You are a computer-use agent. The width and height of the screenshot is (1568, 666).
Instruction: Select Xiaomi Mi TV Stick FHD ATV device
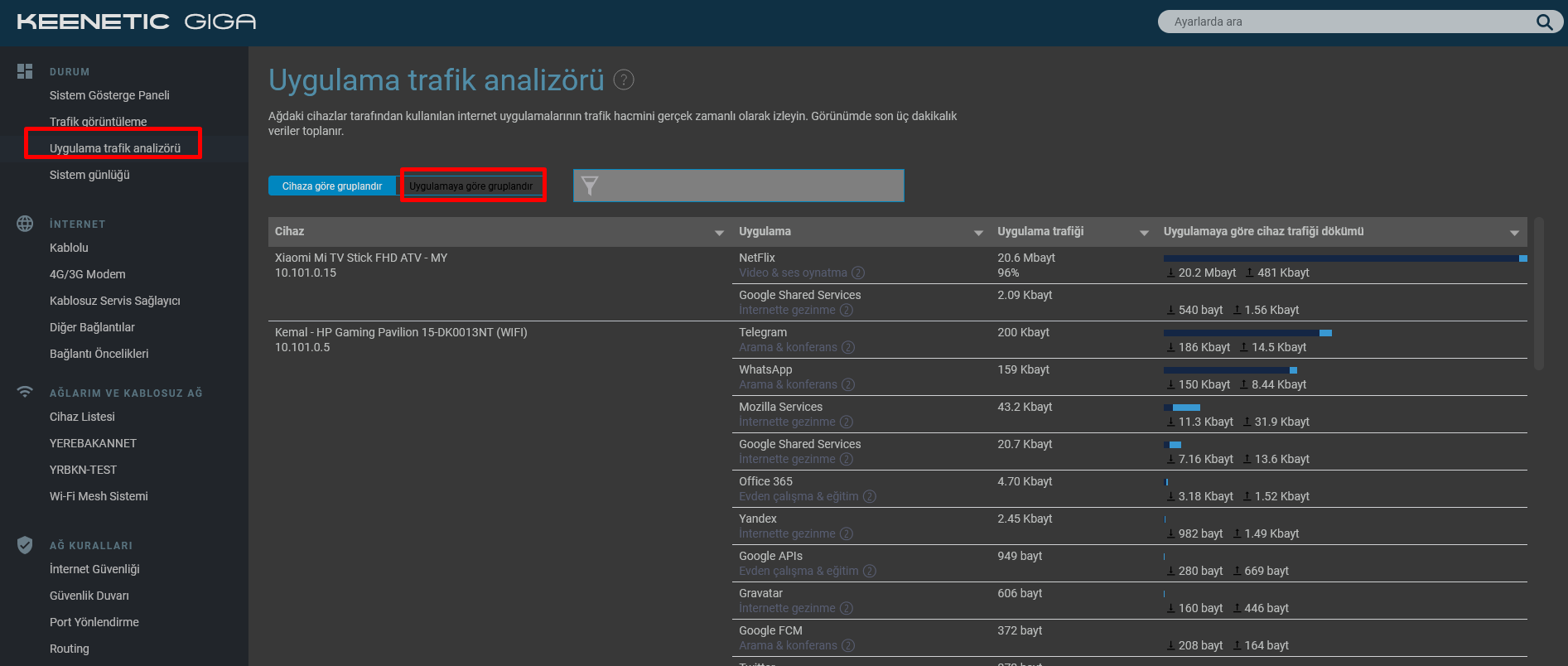pos(361,258)
